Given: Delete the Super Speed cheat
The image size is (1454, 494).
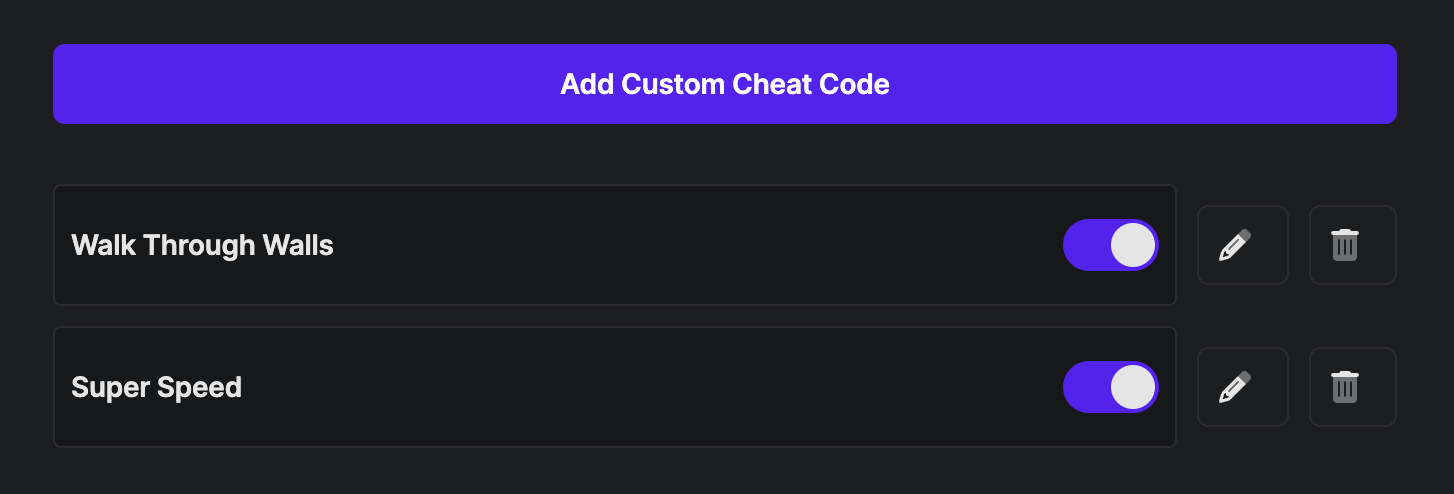Looking at the screenshot, I should tap(1352, 387).
